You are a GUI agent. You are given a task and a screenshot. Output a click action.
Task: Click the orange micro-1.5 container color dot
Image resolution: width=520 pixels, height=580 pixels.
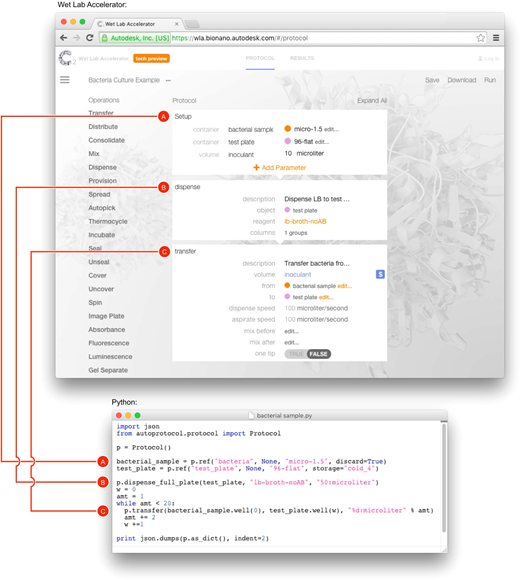(287, 129)
